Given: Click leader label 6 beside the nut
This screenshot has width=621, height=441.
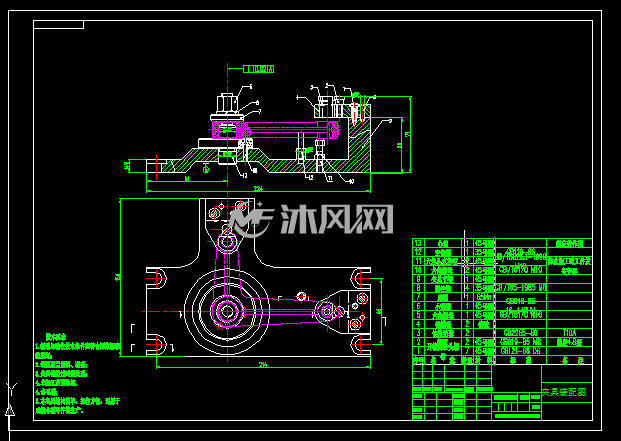Looking at the screenshot, I should tap(257, 103).
